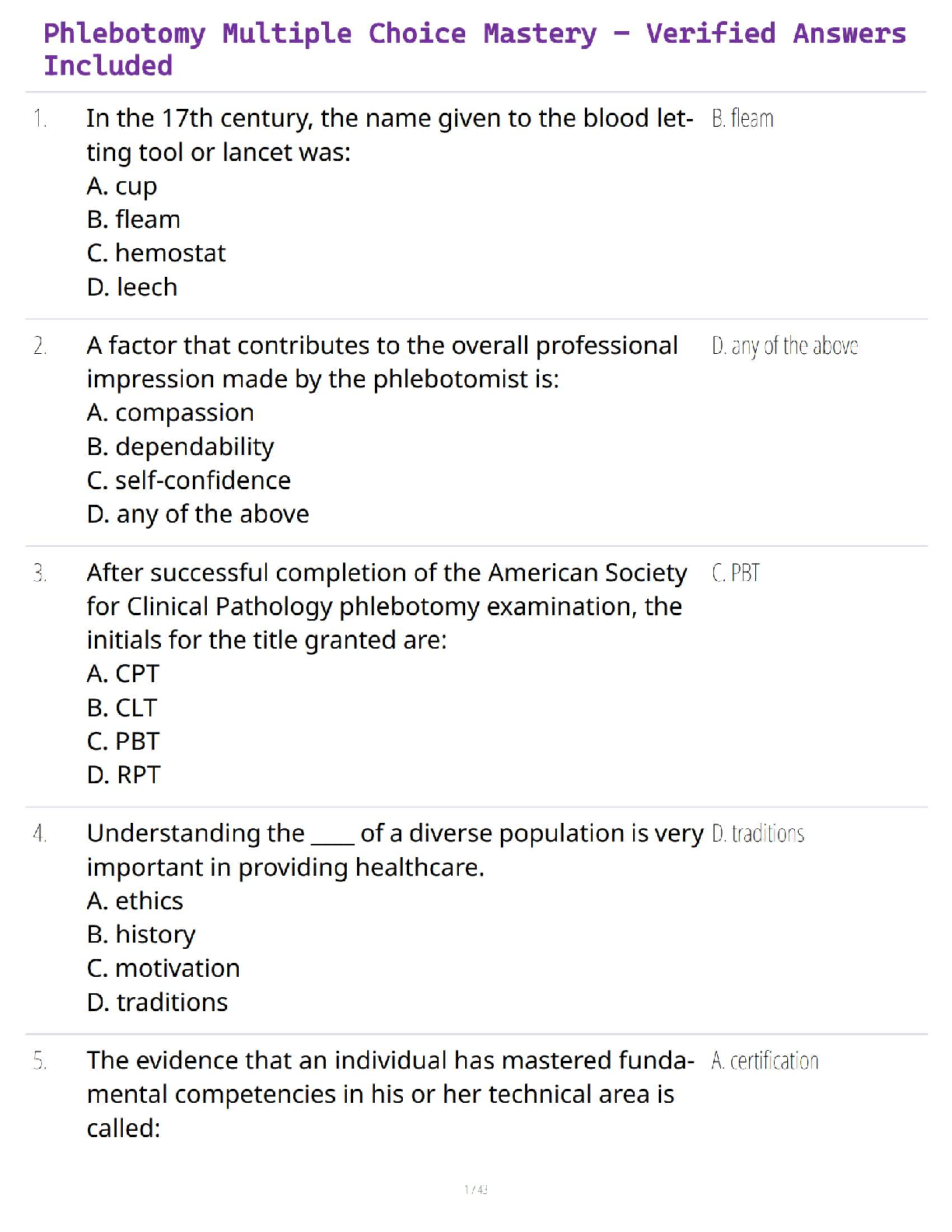Select option "D. RPT"

pyautogui.click(x=124, y=775)
